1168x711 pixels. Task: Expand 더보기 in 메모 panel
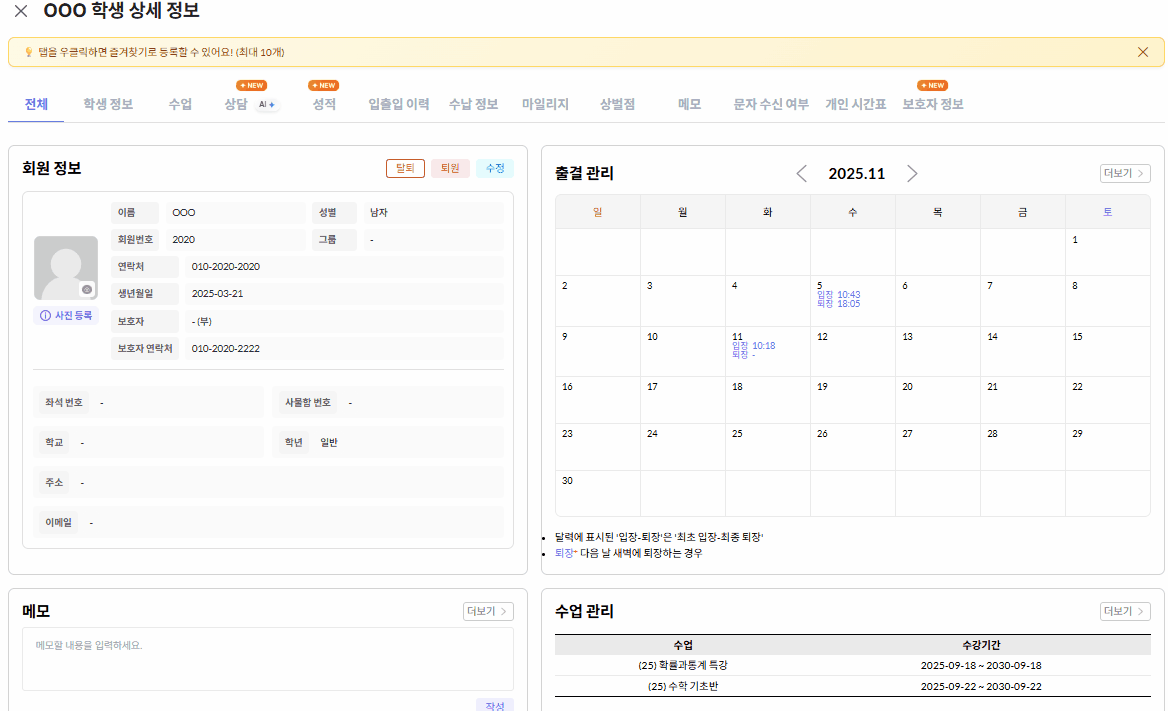coord(488,611)
